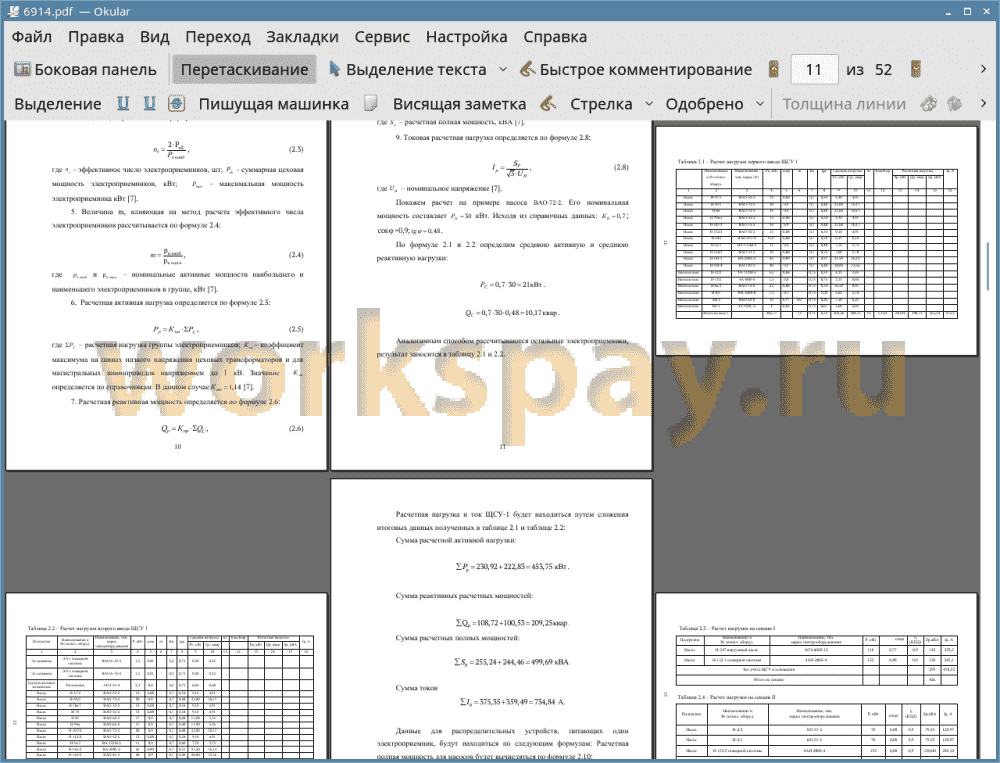
Task: Open the Переход menu
Action: coord(217,37)
